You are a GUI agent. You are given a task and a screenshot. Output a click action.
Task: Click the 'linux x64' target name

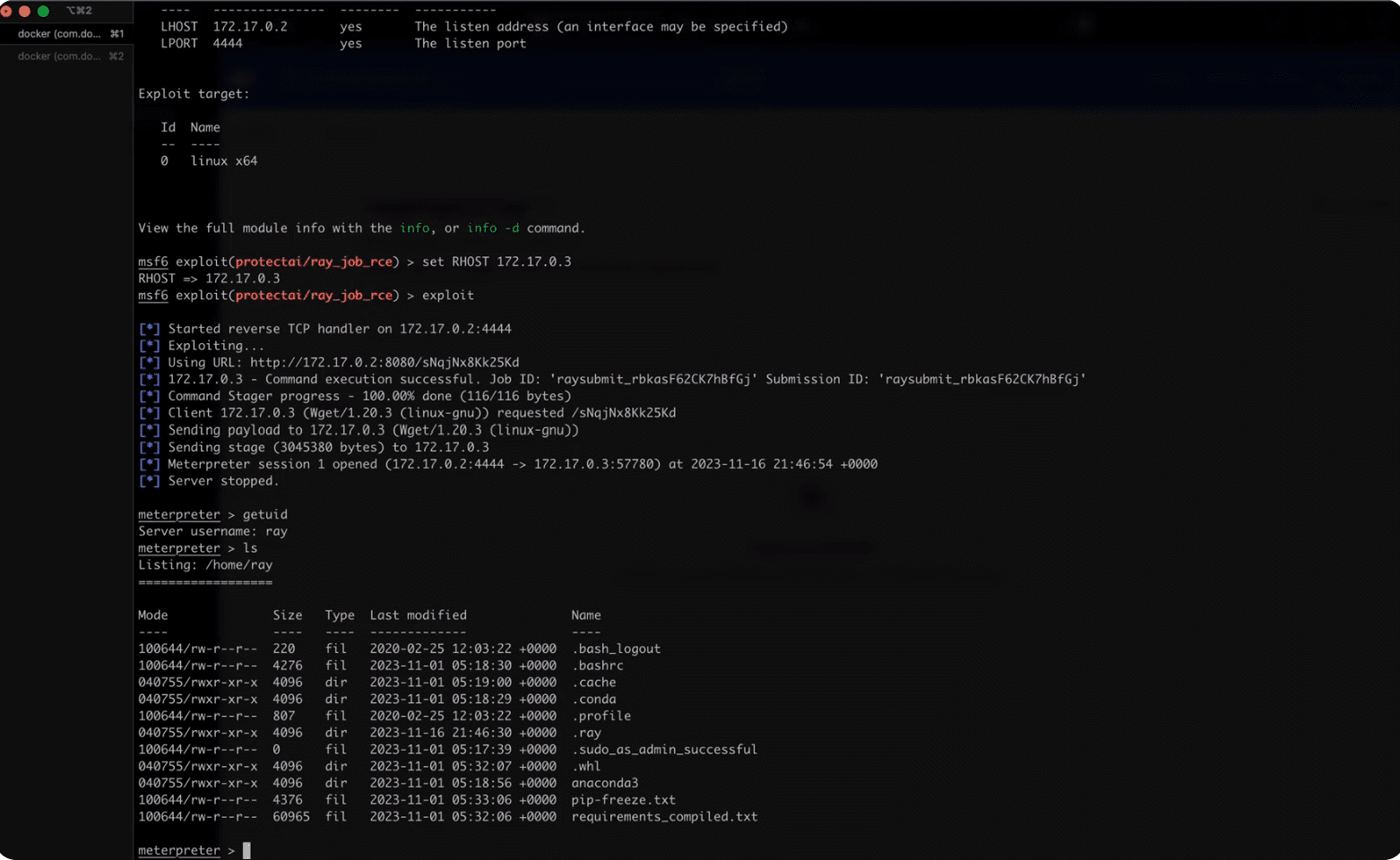pyautogui.click(x=224, y=161)
